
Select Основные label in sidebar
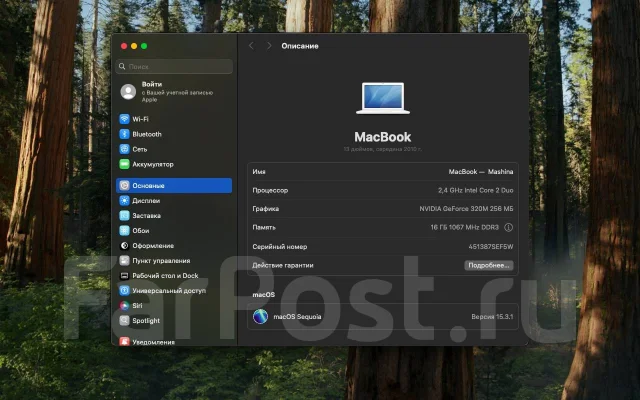coord(148,186)
